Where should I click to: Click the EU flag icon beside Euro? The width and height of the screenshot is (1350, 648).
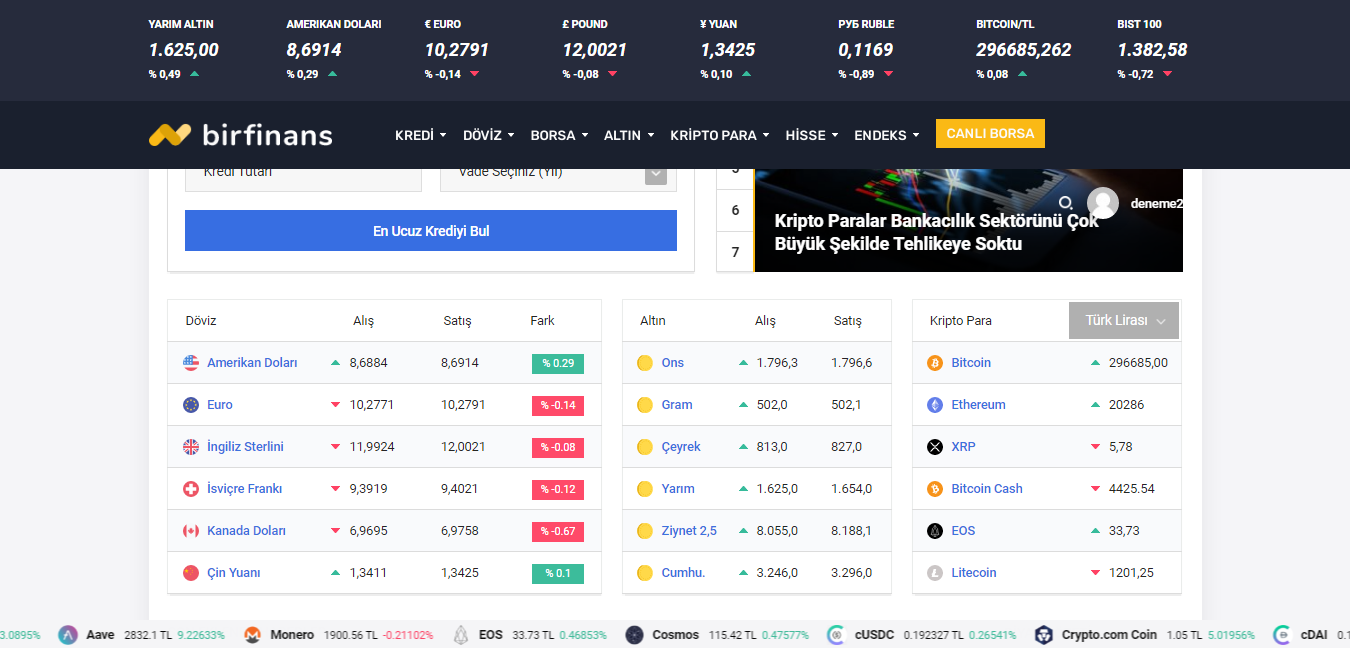tap(191, 405)
